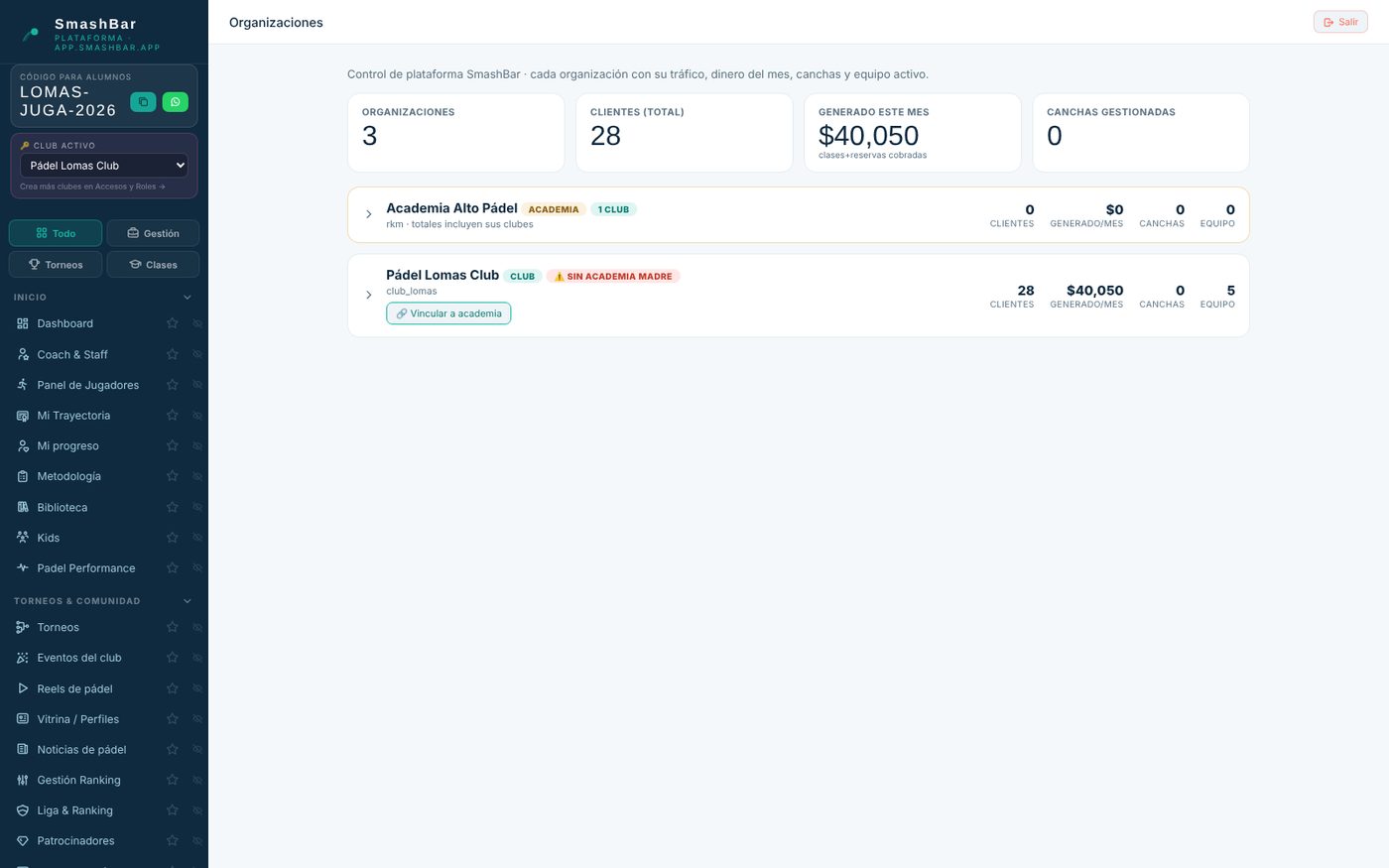
Task: Star the Reels de pádel item
Action: (173, 688)
